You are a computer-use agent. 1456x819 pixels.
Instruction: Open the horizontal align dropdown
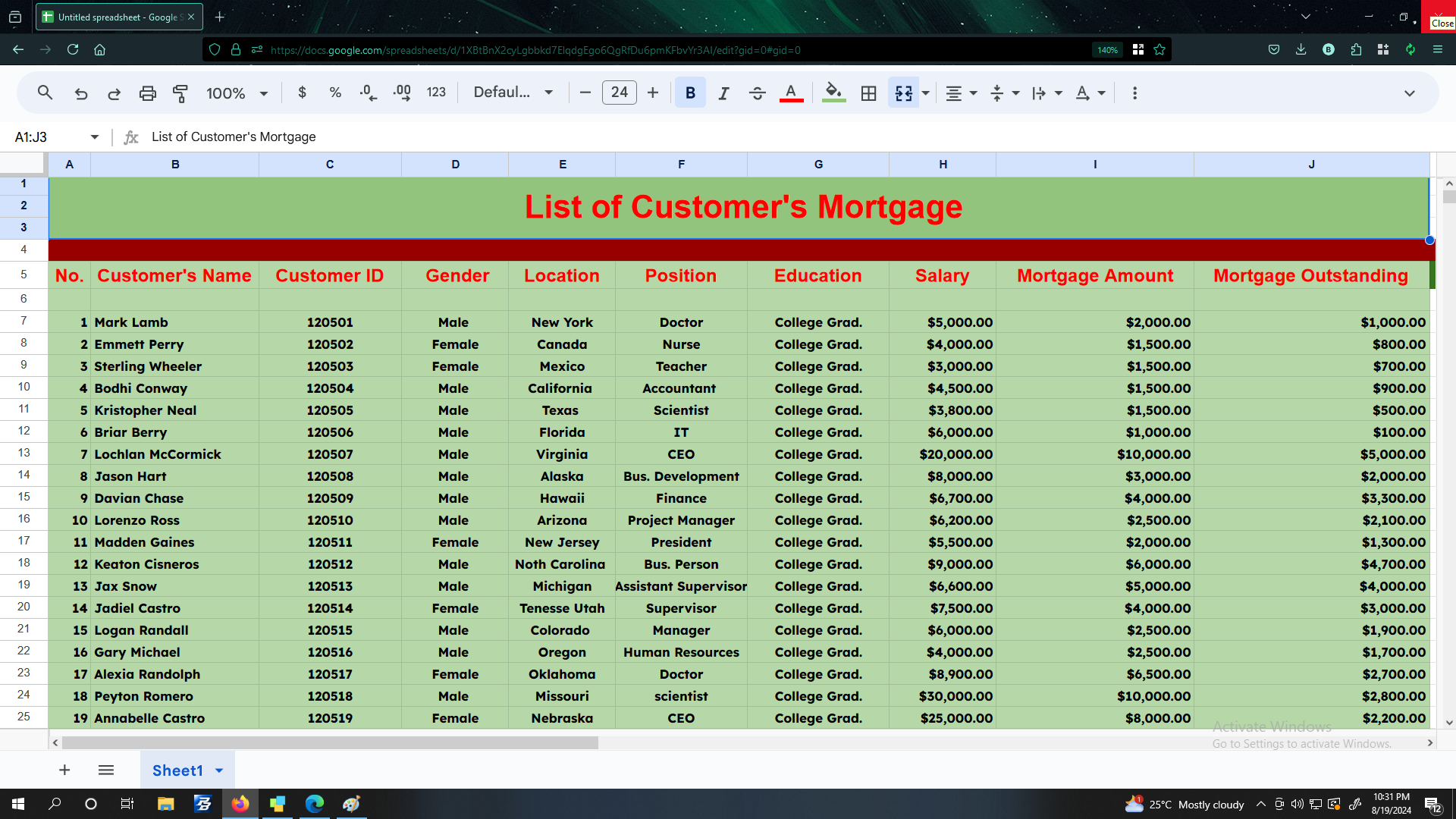pos(962,93)
